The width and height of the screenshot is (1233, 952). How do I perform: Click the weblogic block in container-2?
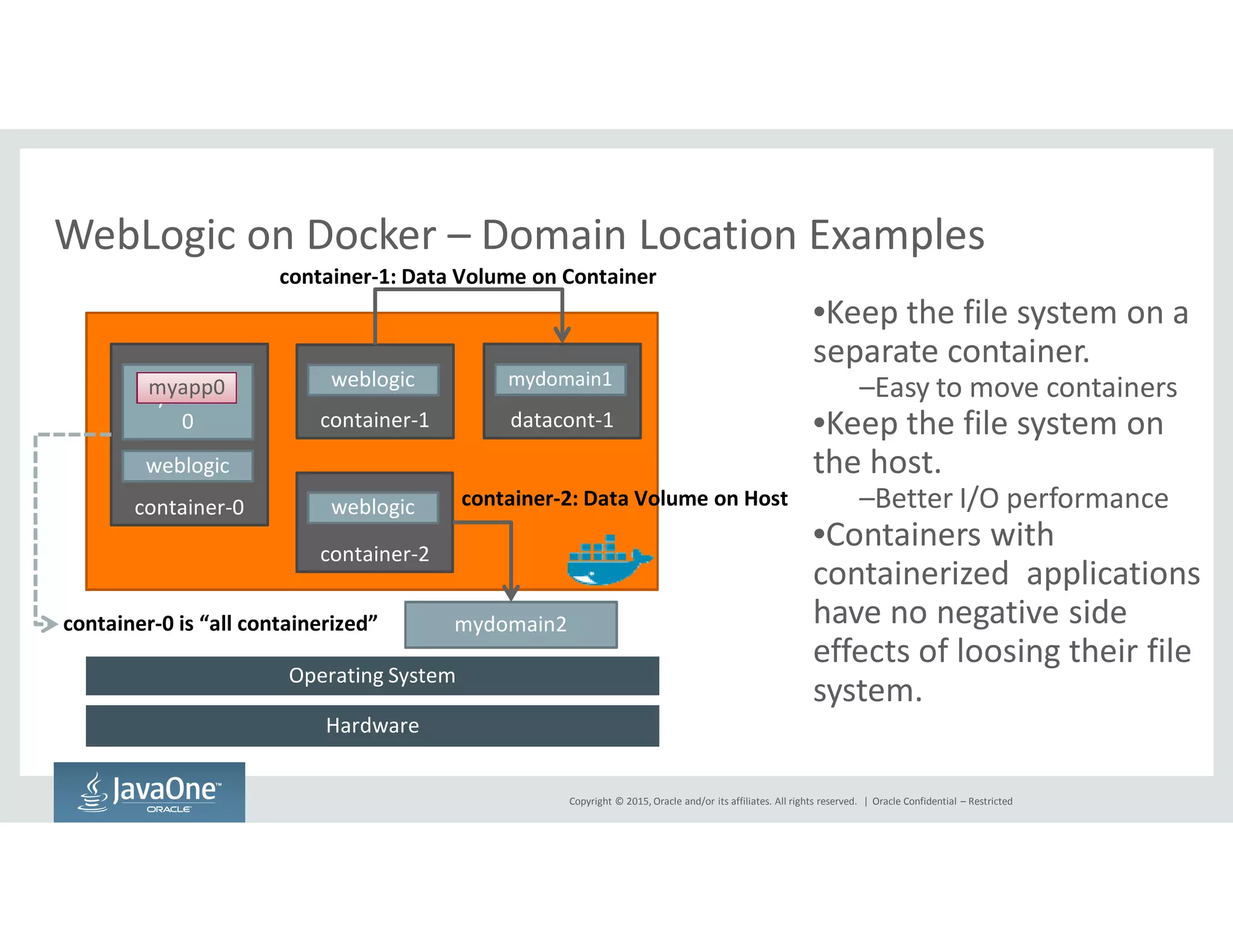click(x=373, y=507)
